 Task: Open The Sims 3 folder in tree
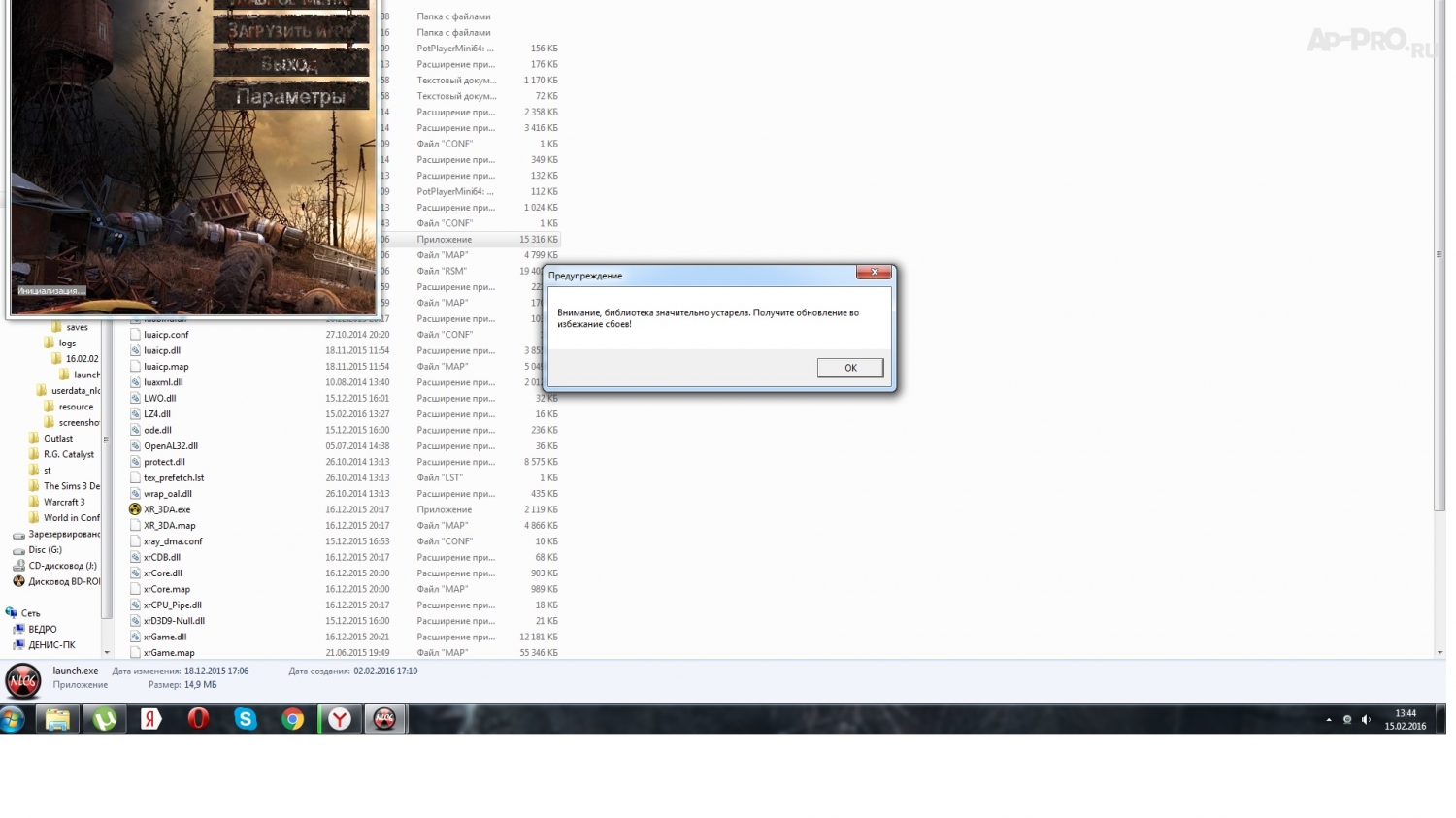pyautogui.click(x=65, y=486)
